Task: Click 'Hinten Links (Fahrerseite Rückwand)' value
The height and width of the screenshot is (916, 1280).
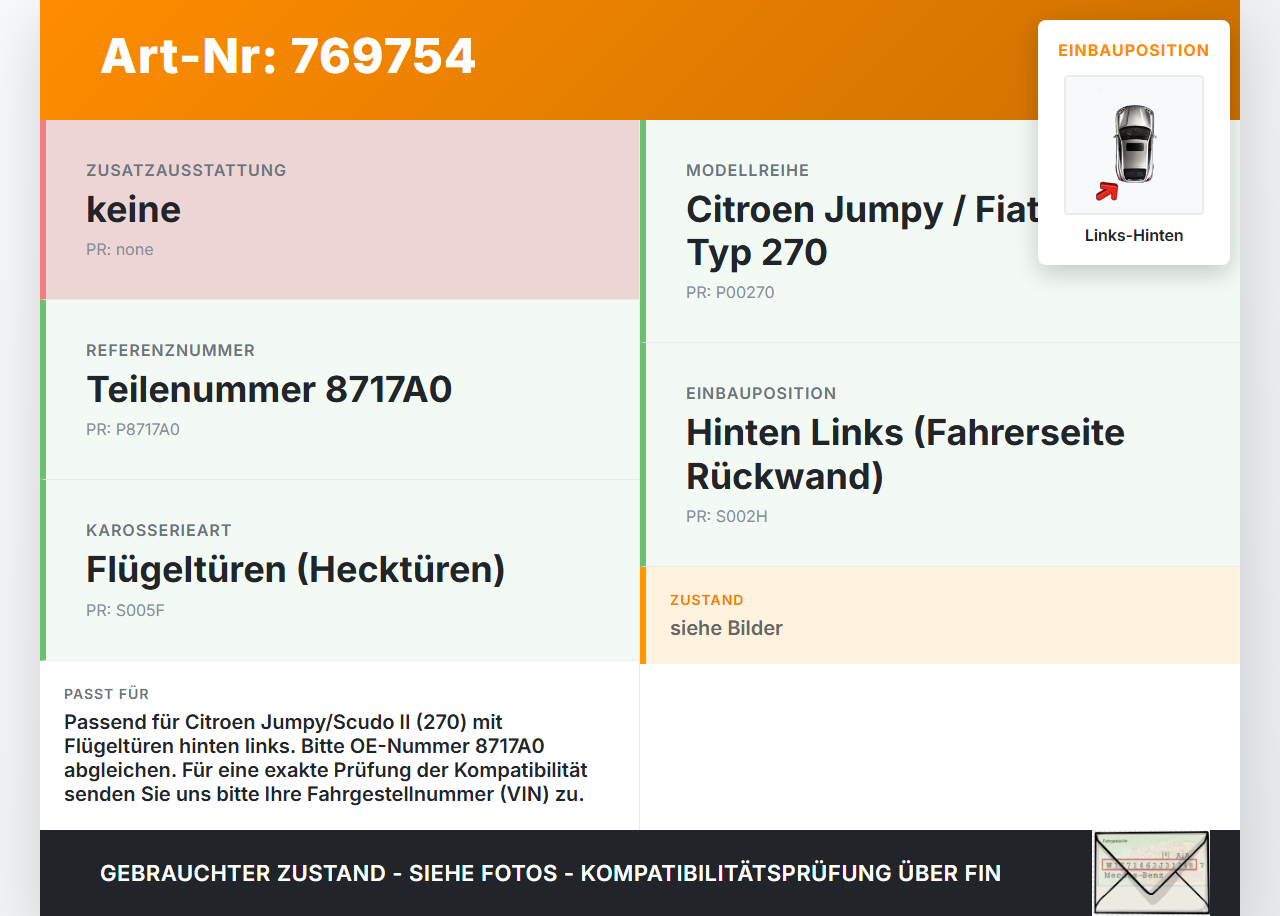Action: [x=905, y=454]
